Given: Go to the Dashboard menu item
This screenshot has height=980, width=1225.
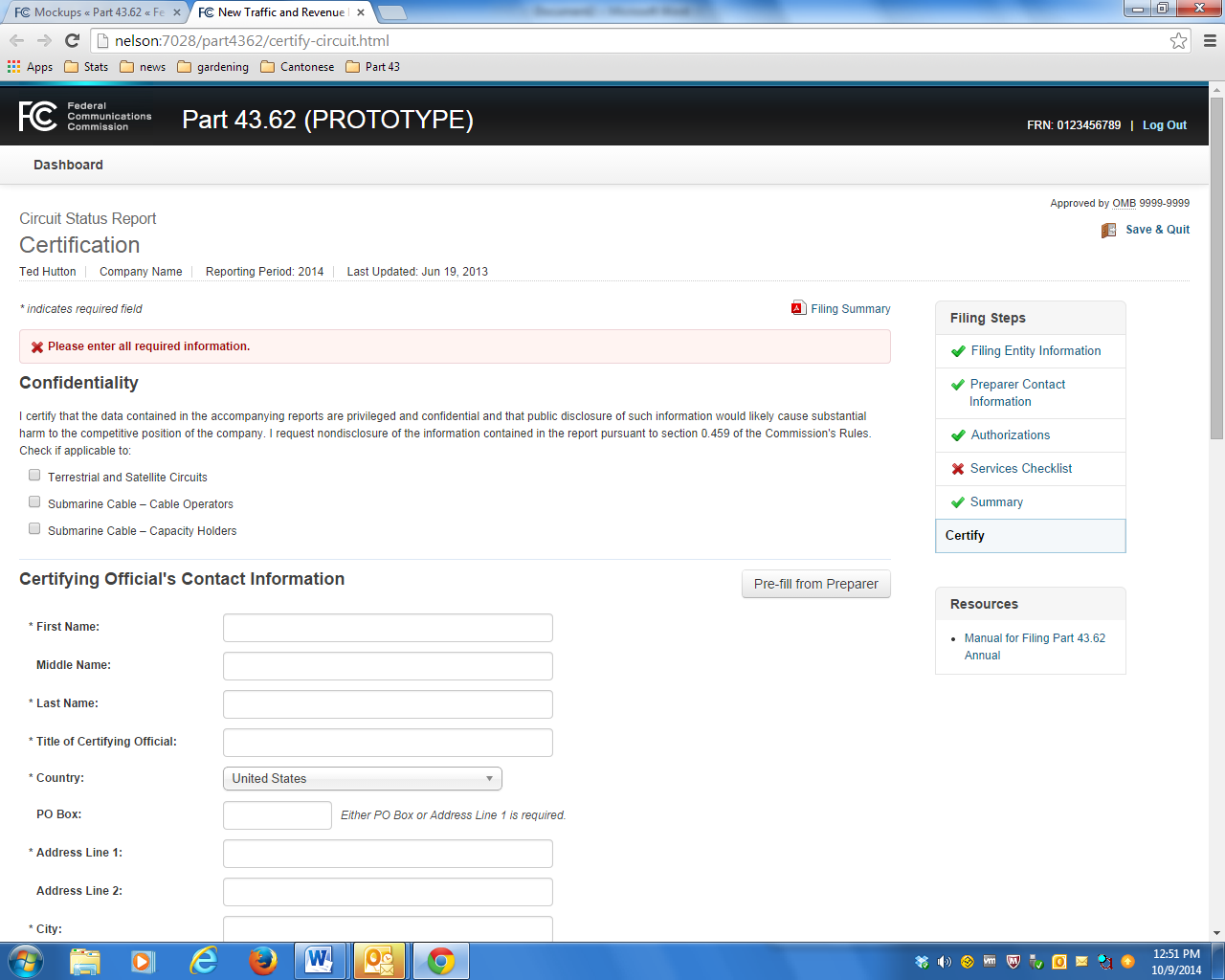Looking at the screenshot, I should pyautogui.click(x=68, y=165).
